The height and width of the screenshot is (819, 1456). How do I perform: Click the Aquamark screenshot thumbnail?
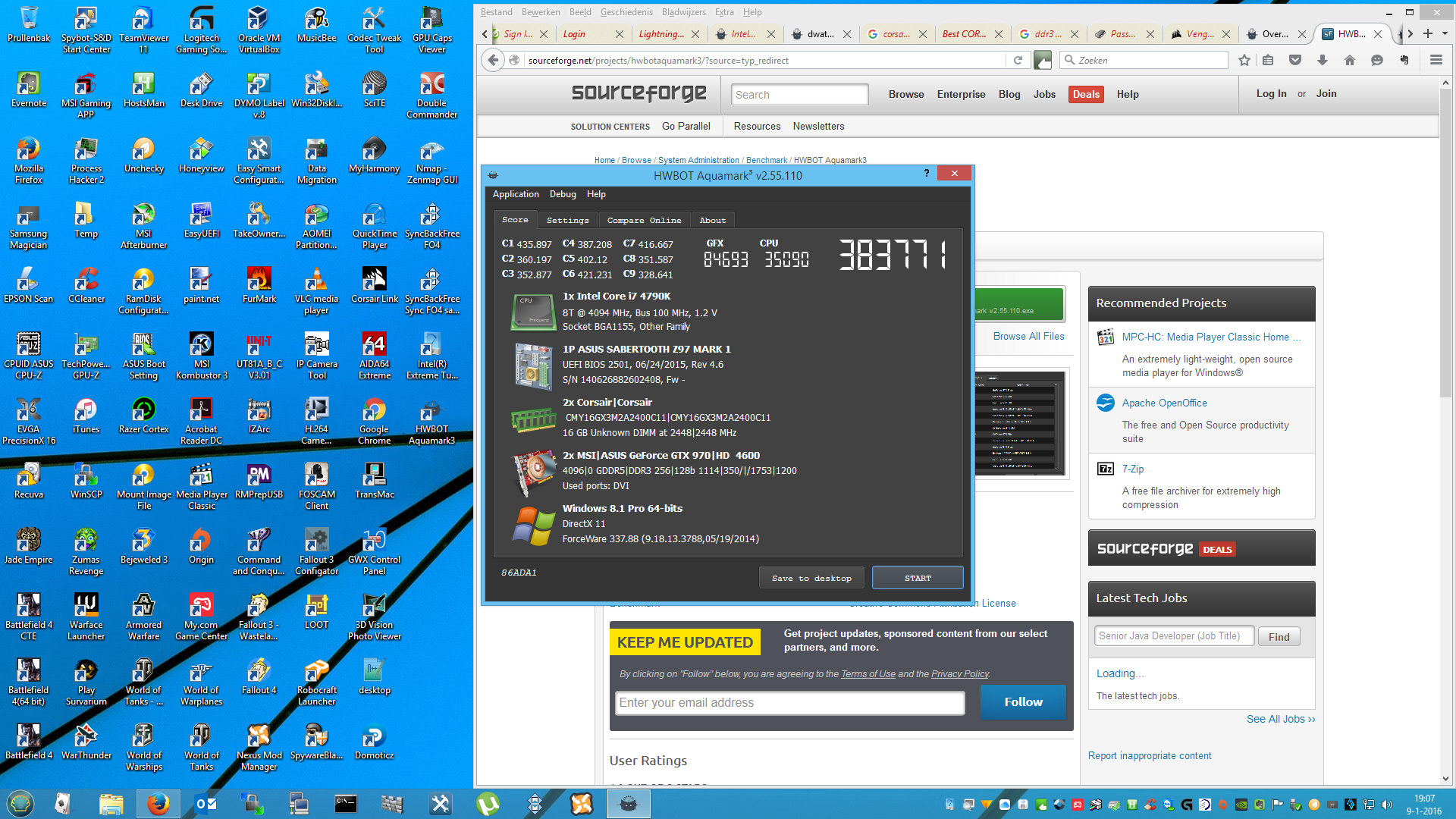pyautogui.click(x=1020, y=423)
